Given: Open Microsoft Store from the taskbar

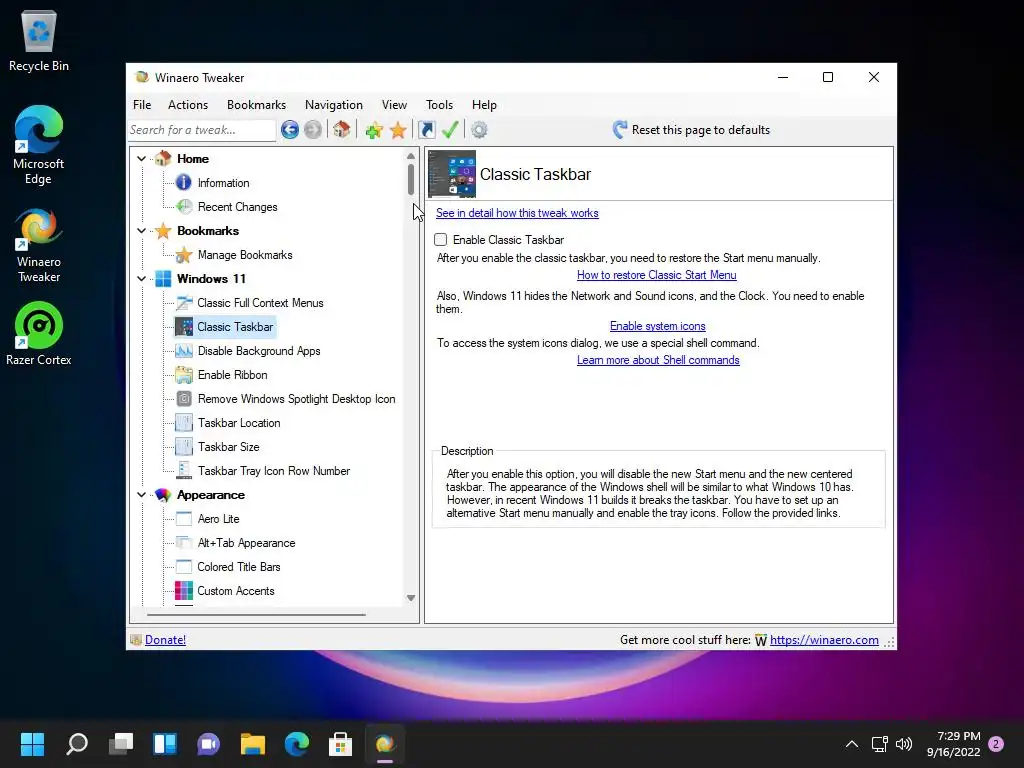Looking at the screenshot, I should tap(340, 744).
